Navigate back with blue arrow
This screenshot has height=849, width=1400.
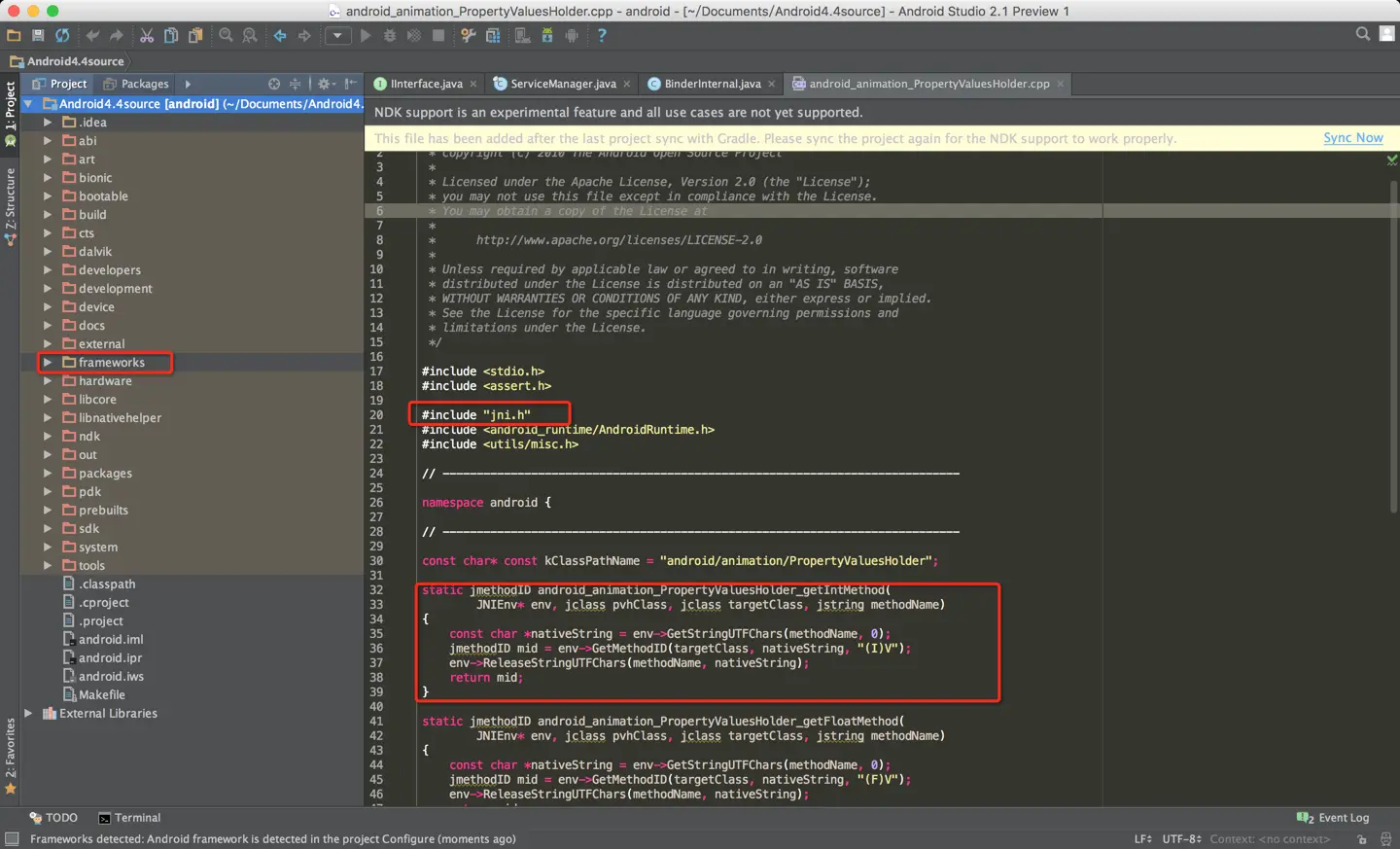(280, 35)
